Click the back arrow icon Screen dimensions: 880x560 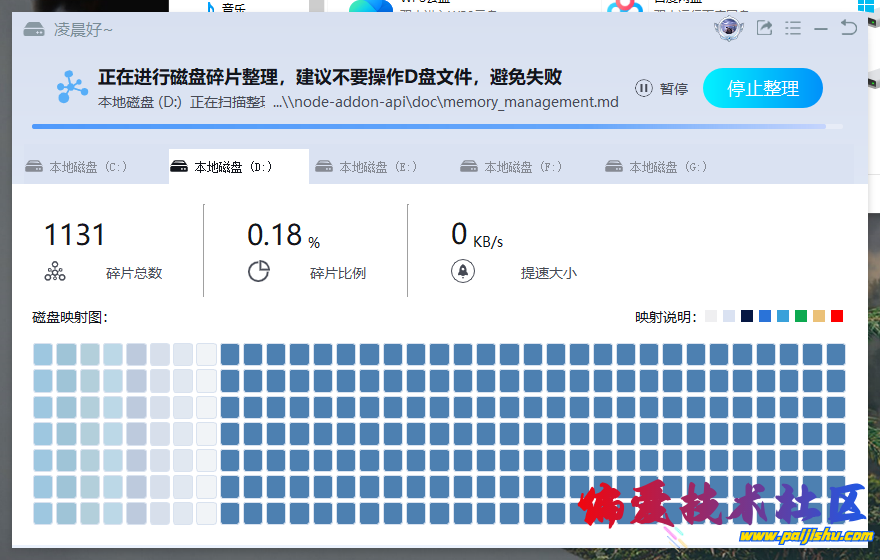tap(849, 28)
